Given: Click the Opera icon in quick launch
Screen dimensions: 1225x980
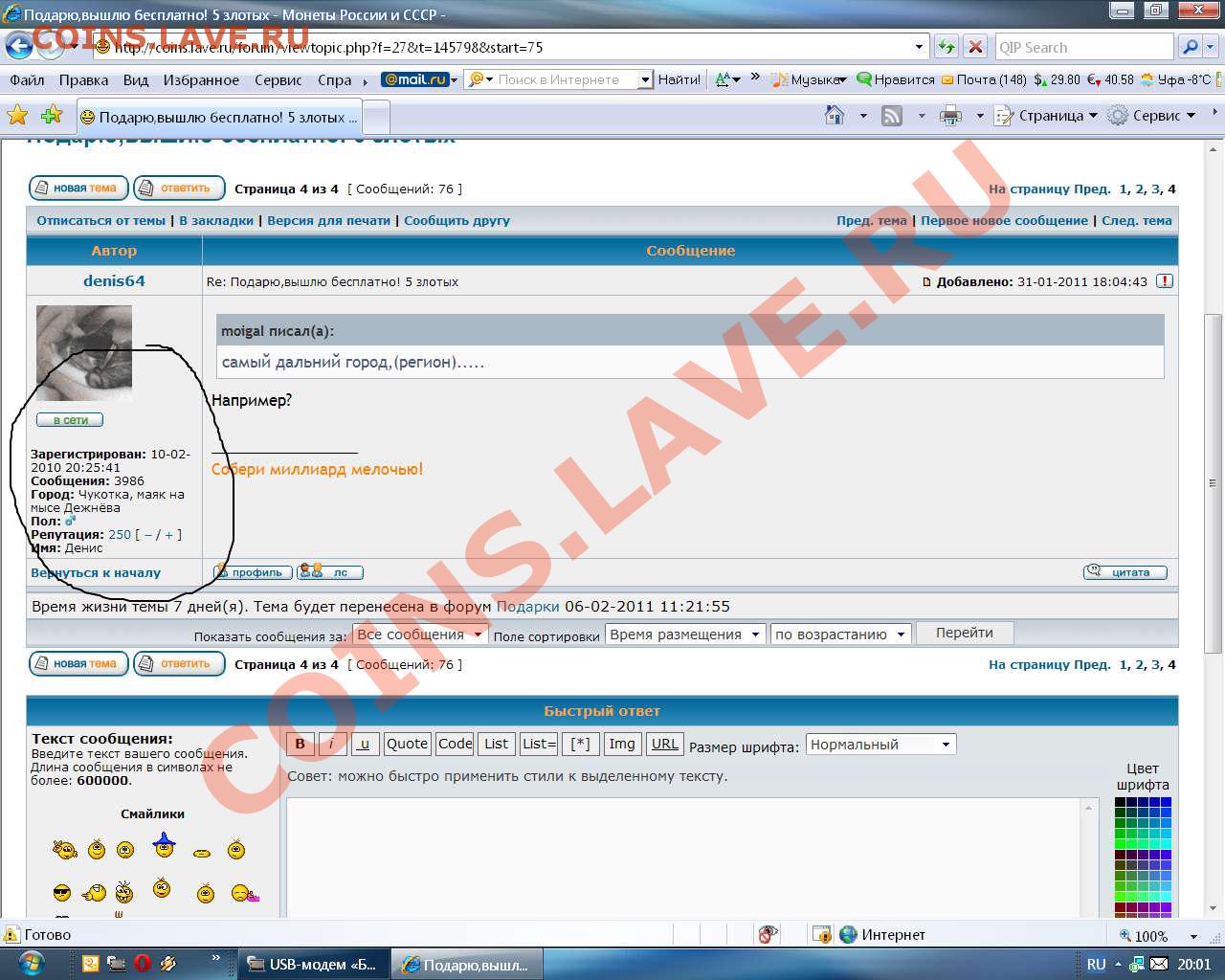Looking at the screenshot, I should [142, 964].
